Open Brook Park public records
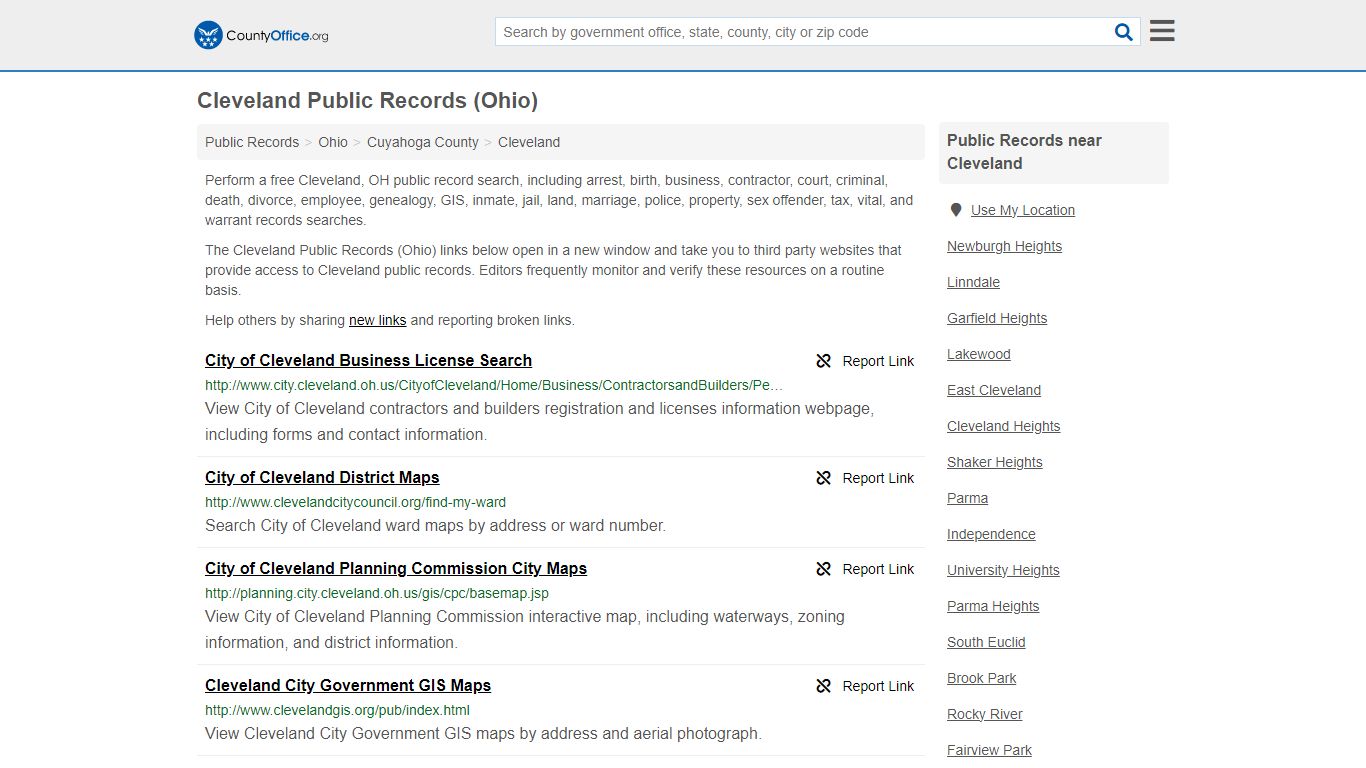This screenshot has width=1366, height=768. [x=981, y=678]
